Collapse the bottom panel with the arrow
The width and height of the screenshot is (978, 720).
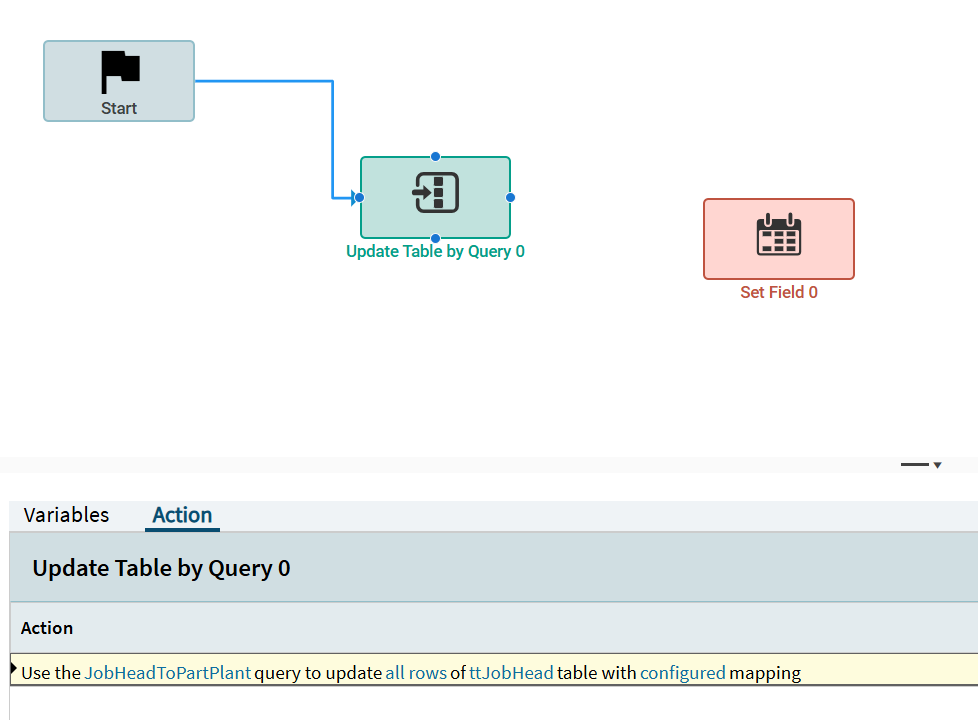(937, 465)
